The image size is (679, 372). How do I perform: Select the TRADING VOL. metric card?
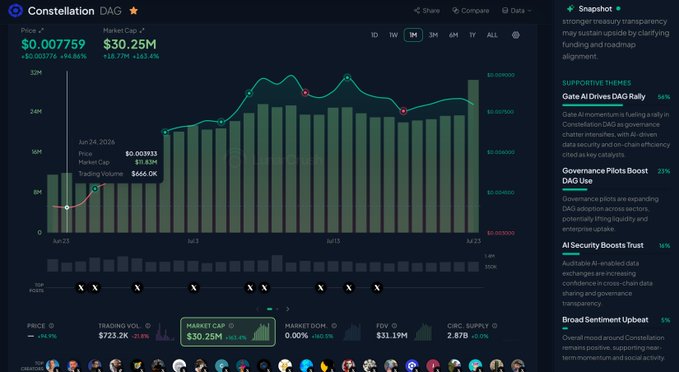(x=136, y=331)
